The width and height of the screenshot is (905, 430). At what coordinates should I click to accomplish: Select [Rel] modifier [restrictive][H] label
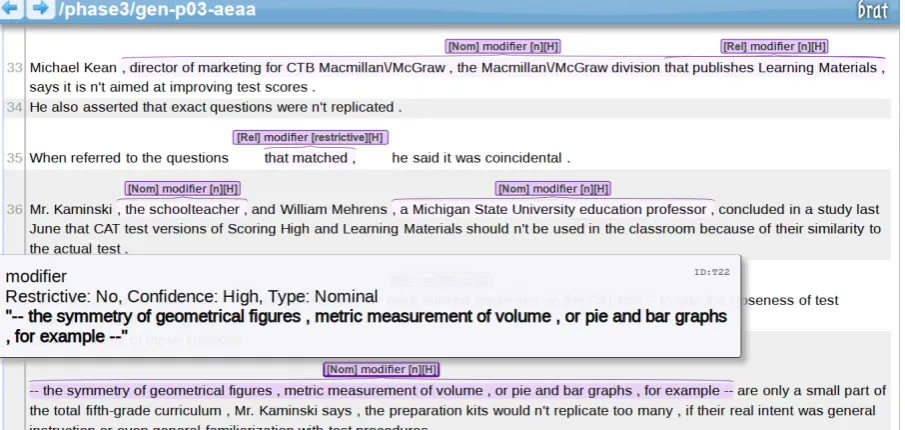(x=310, y=137)
